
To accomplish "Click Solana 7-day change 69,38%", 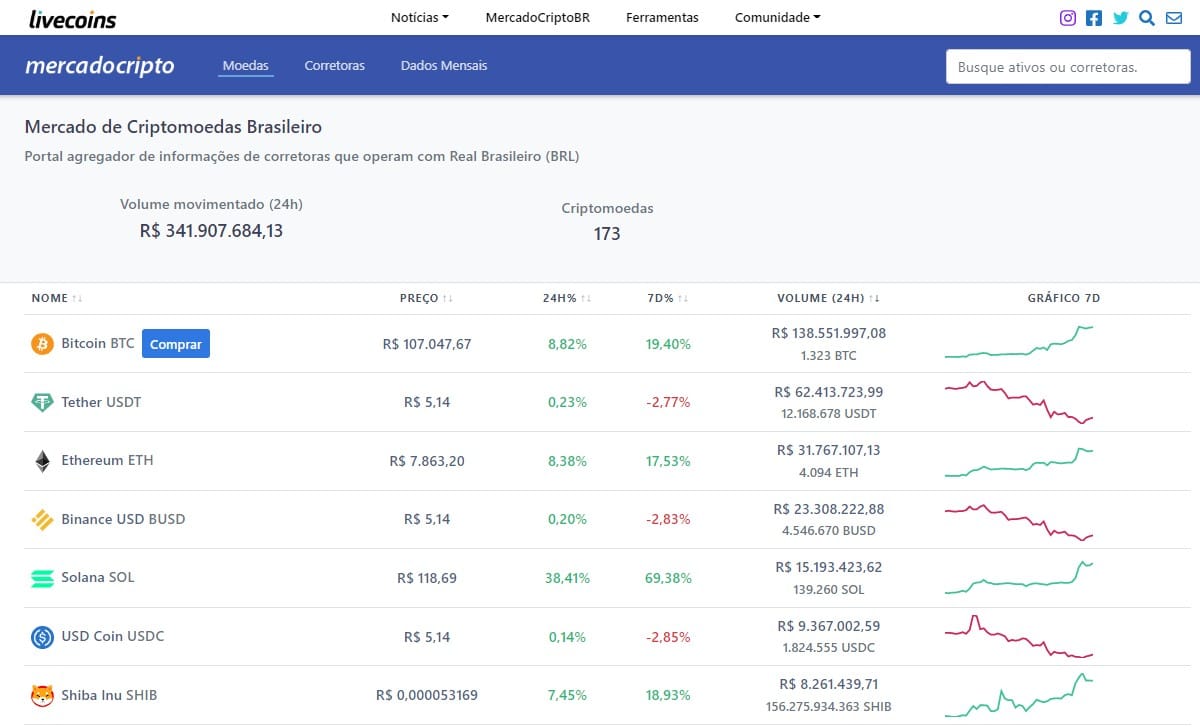I will [668, 578].
